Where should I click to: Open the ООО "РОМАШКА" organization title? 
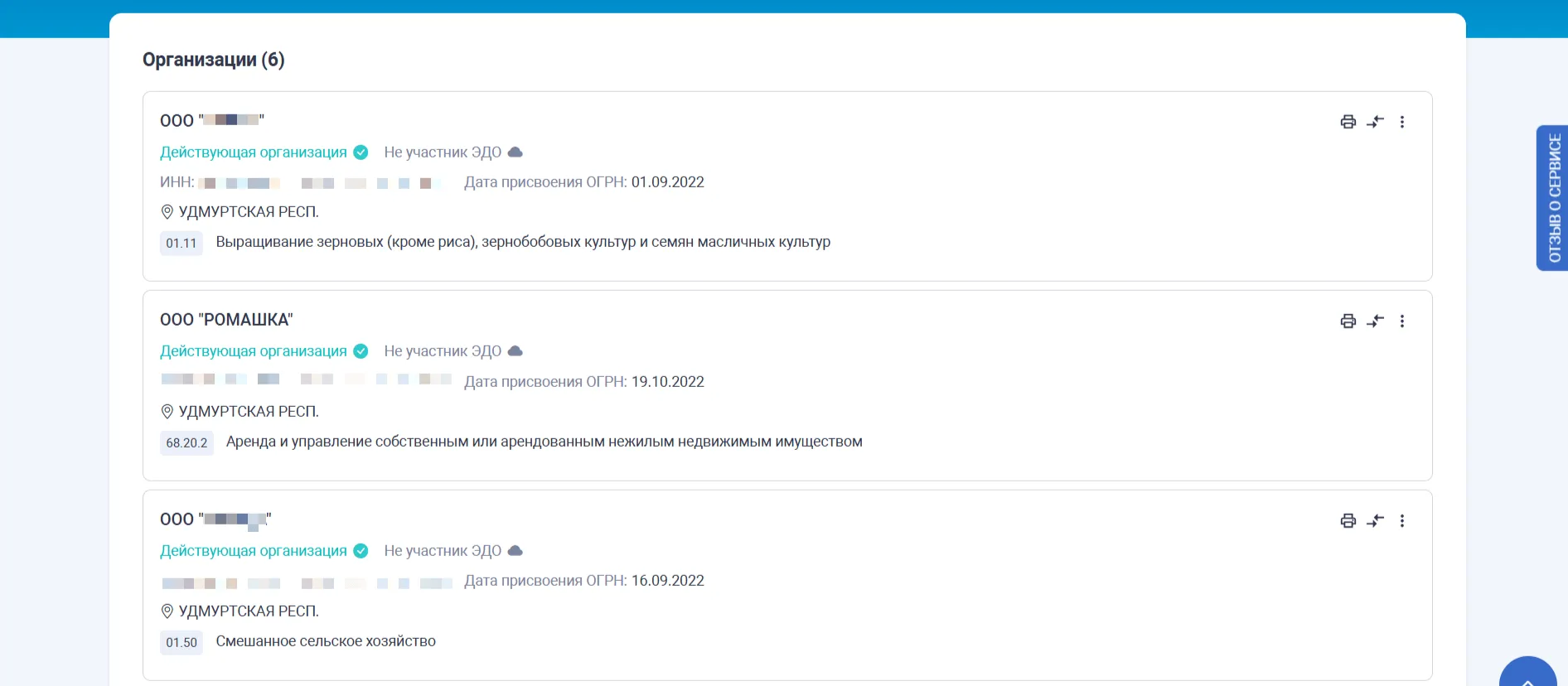point(226,320)
